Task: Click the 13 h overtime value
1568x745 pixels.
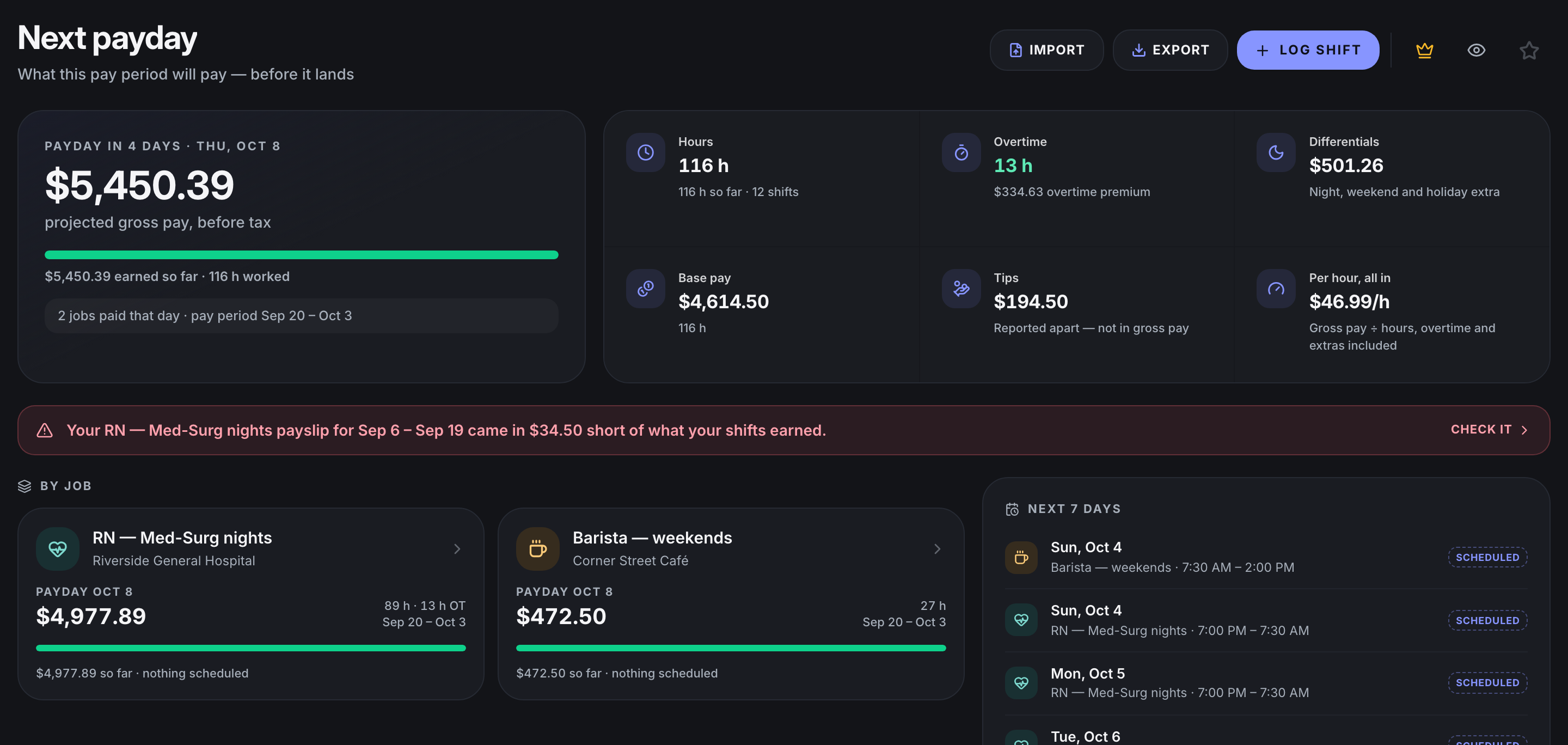Action: 1013,165
